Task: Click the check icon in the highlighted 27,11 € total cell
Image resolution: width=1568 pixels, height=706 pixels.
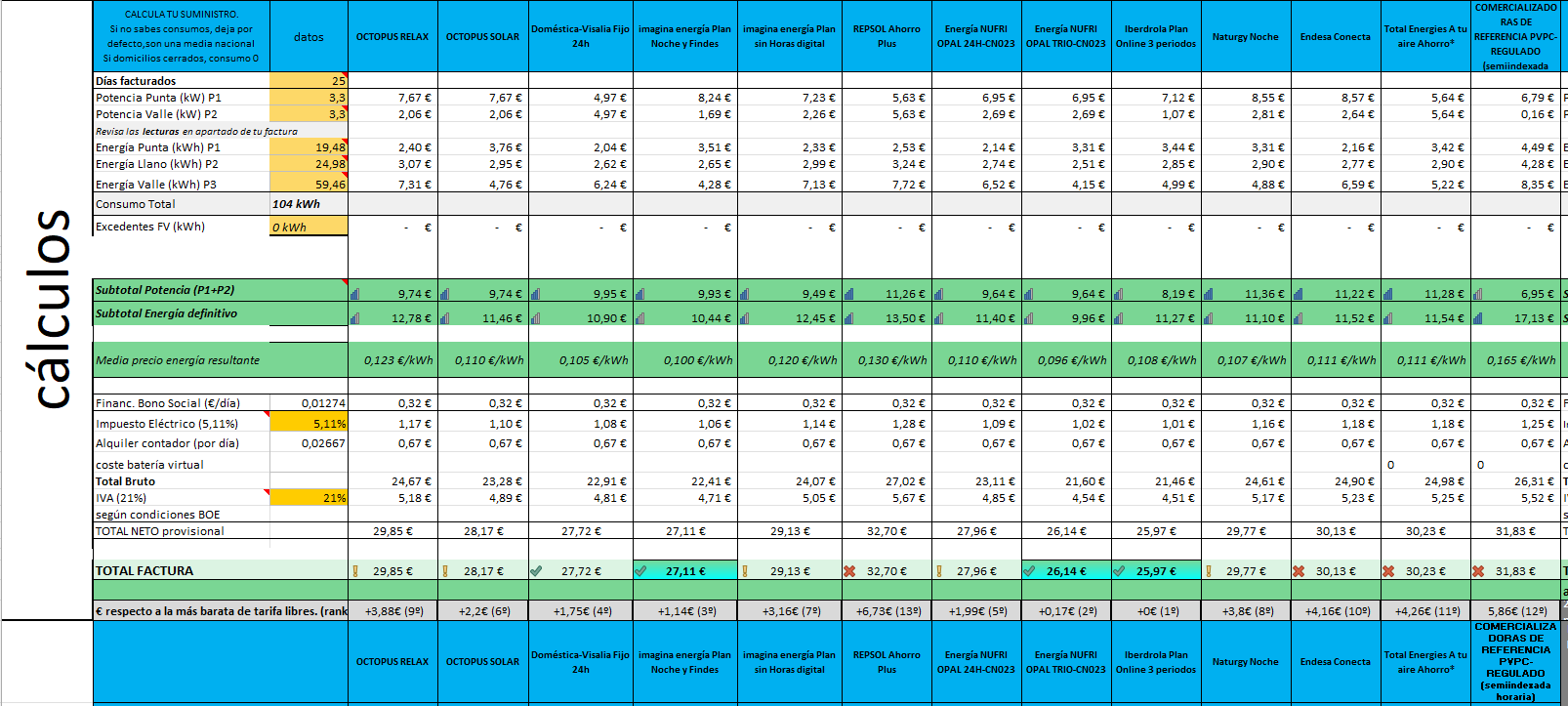Action: click(x=640, y=571)
